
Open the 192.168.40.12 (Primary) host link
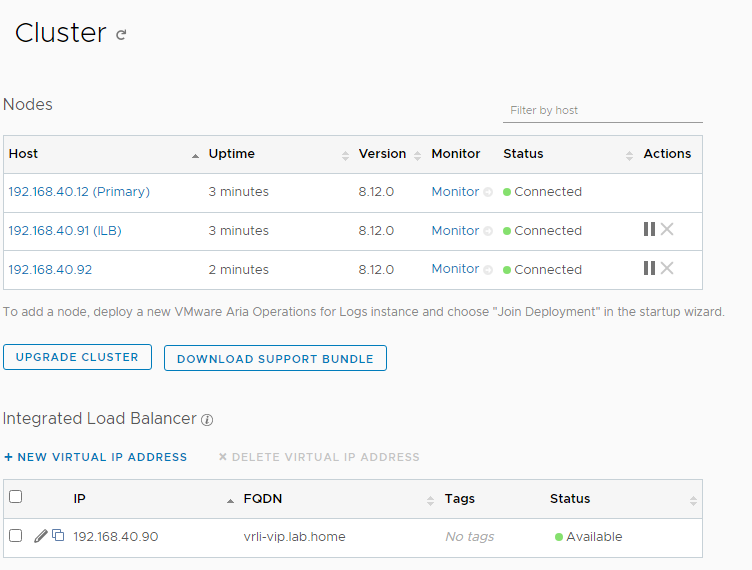coord(79,191)
